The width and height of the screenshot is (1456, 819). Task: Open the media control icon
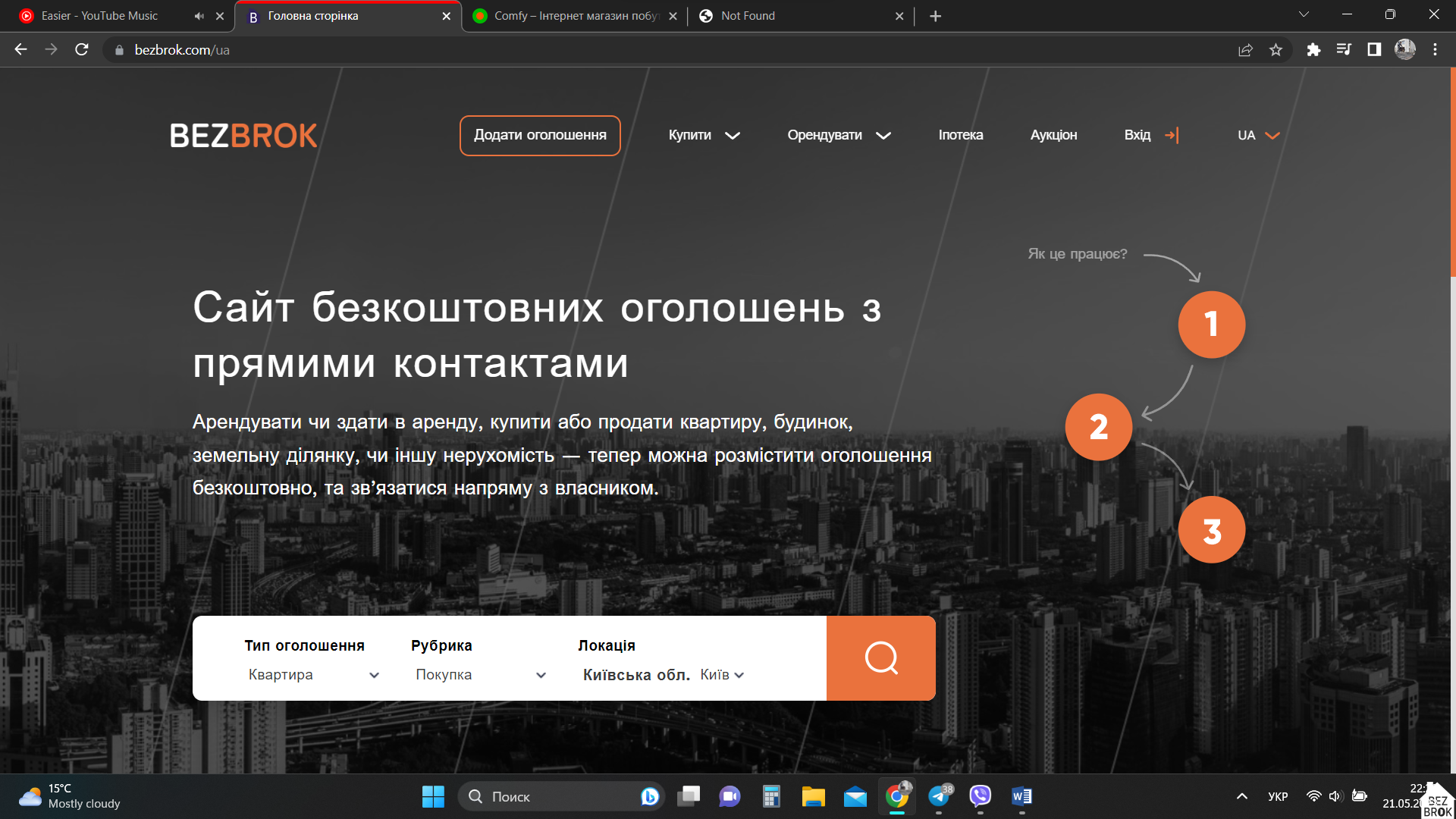[1344, 50]
